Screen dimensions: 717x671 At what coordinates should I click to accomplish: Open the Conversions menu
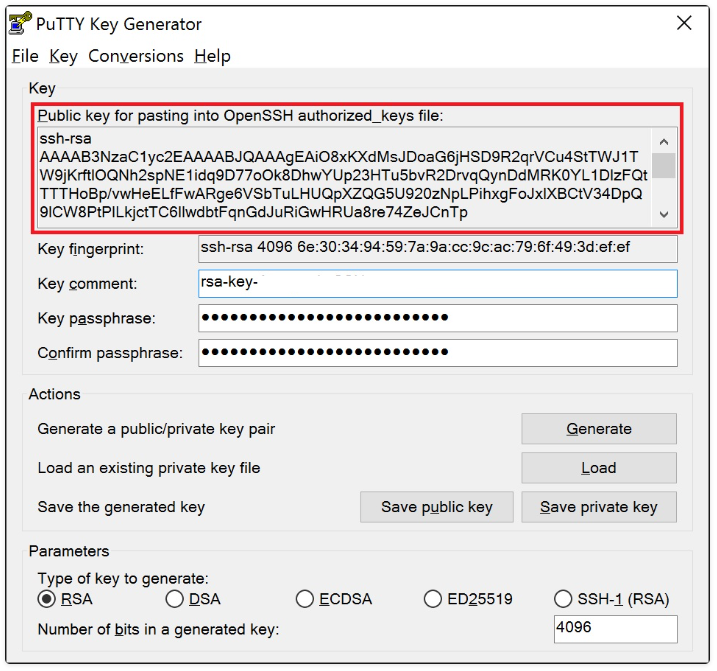coord(136,56)
